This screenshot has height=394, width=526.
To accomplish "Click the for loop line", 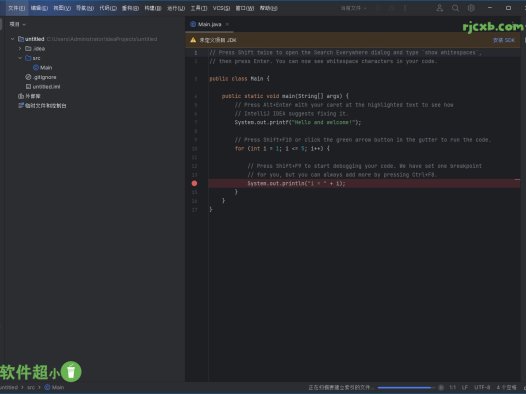I will point(282,149).
